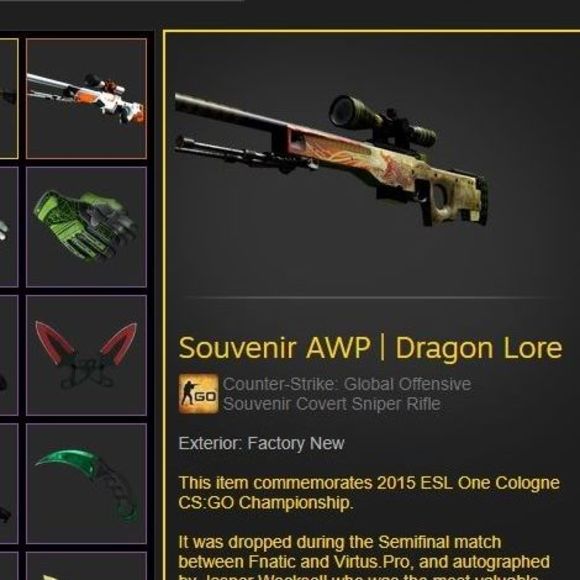Select the green sport gloves item
Viewport: 580px width, 580px height.
click(x=87, y=227)
